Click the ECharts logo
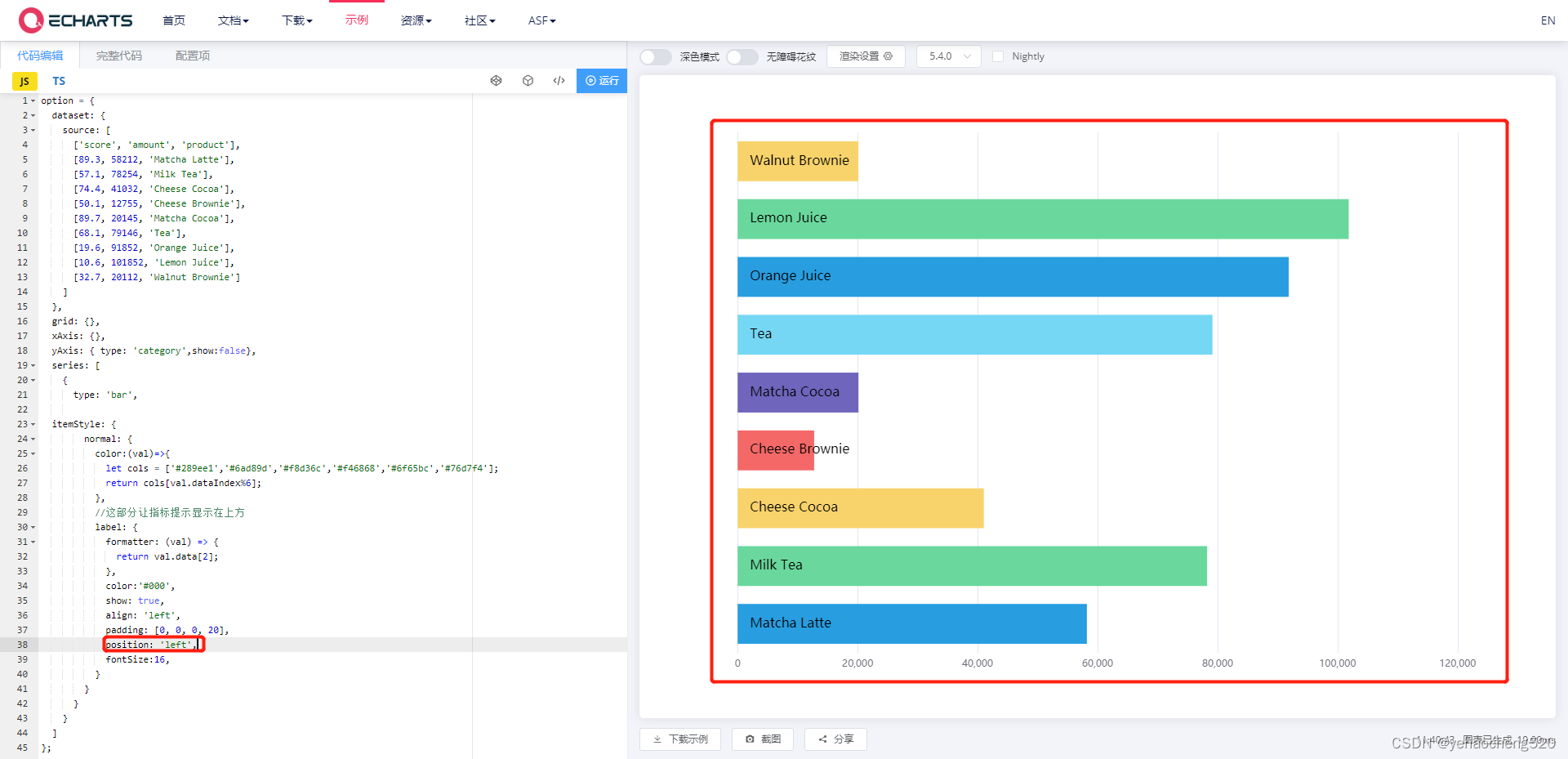The height and width of the screenshot is (759, 1568). (x=76, y=20)
